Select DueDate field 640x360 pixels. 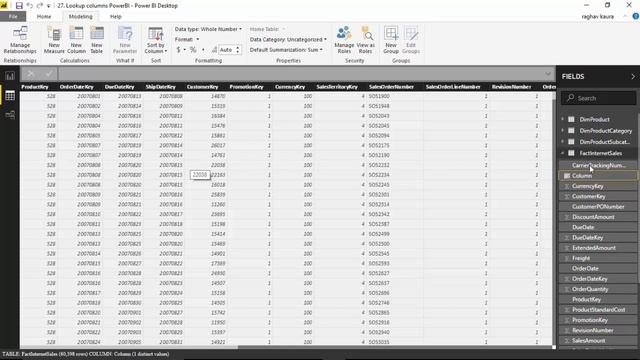598,227
